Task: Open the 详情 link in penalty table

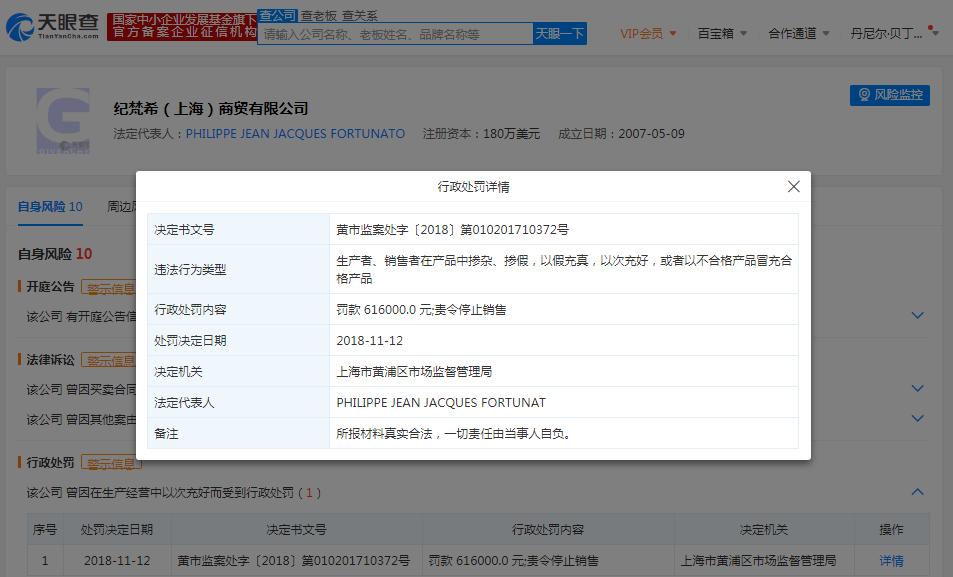Action: tap(891, 560)
